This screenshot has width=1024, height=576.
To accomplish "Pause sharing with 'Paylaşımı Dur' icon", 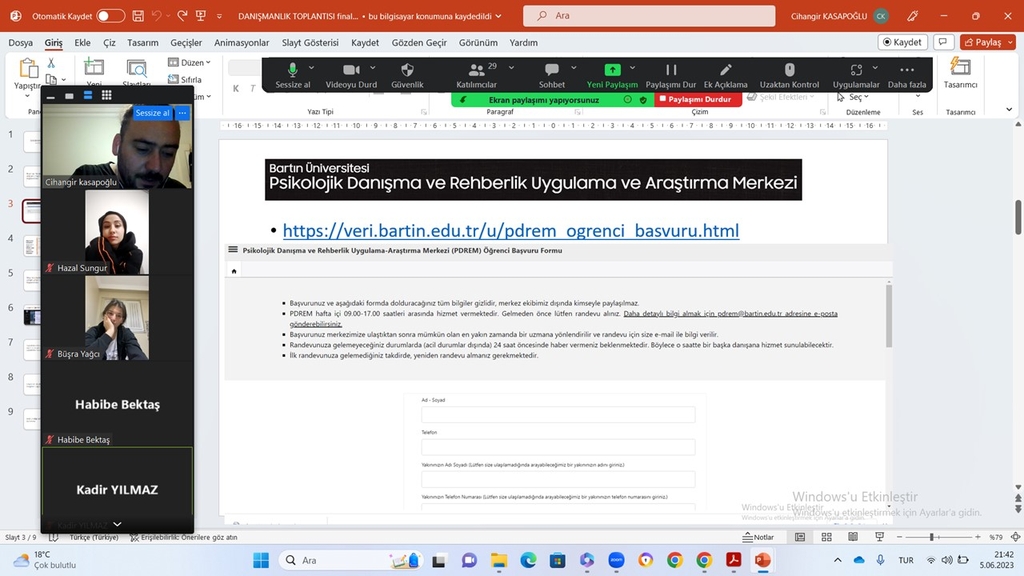I will tap(671, 70).
